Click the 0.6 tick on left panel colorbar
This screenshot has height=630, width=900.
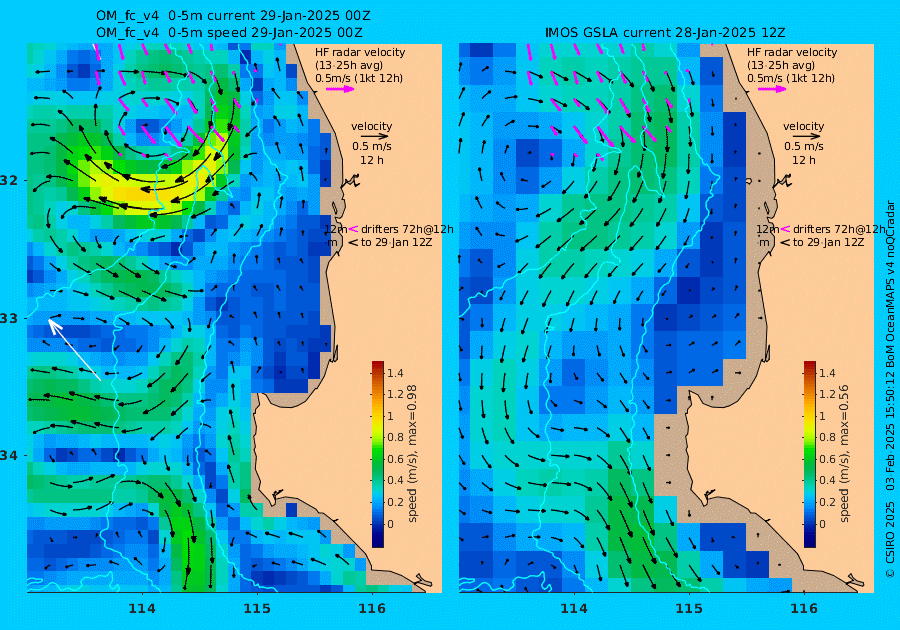click(x=395, y=459)
